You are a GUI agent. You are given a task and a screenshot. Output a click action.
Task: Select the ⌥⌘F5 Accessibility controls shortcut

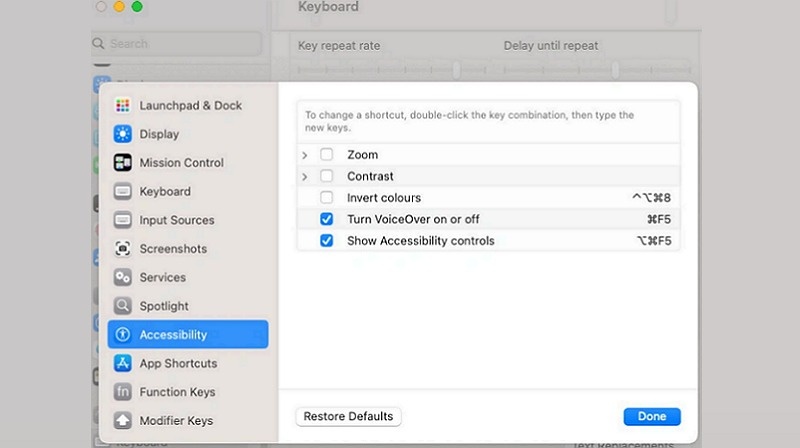654,241
